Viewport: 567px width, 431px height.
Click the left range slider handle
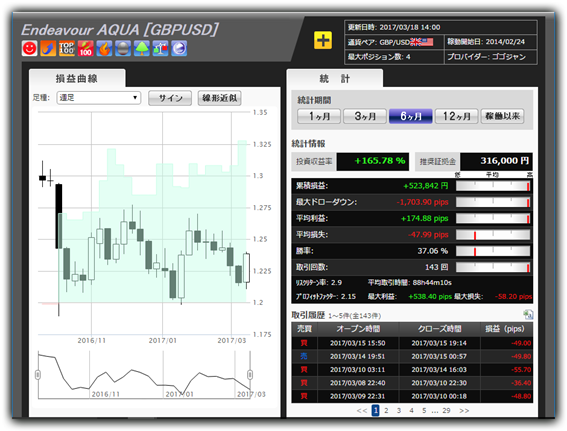38,375
